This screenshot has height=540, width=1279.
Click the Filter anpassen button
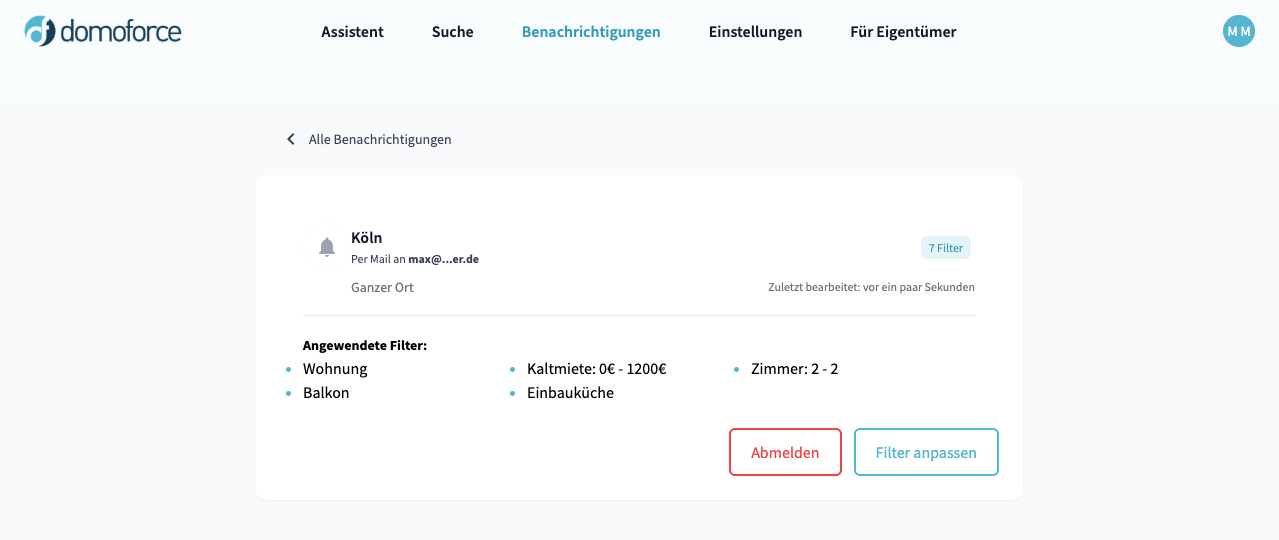pos(926,452)
